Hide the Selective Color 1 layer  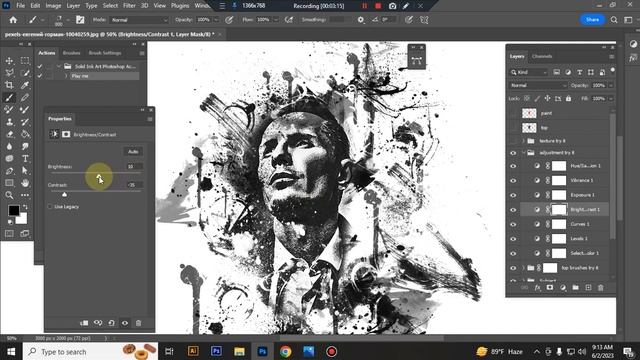tap(513, 253)
